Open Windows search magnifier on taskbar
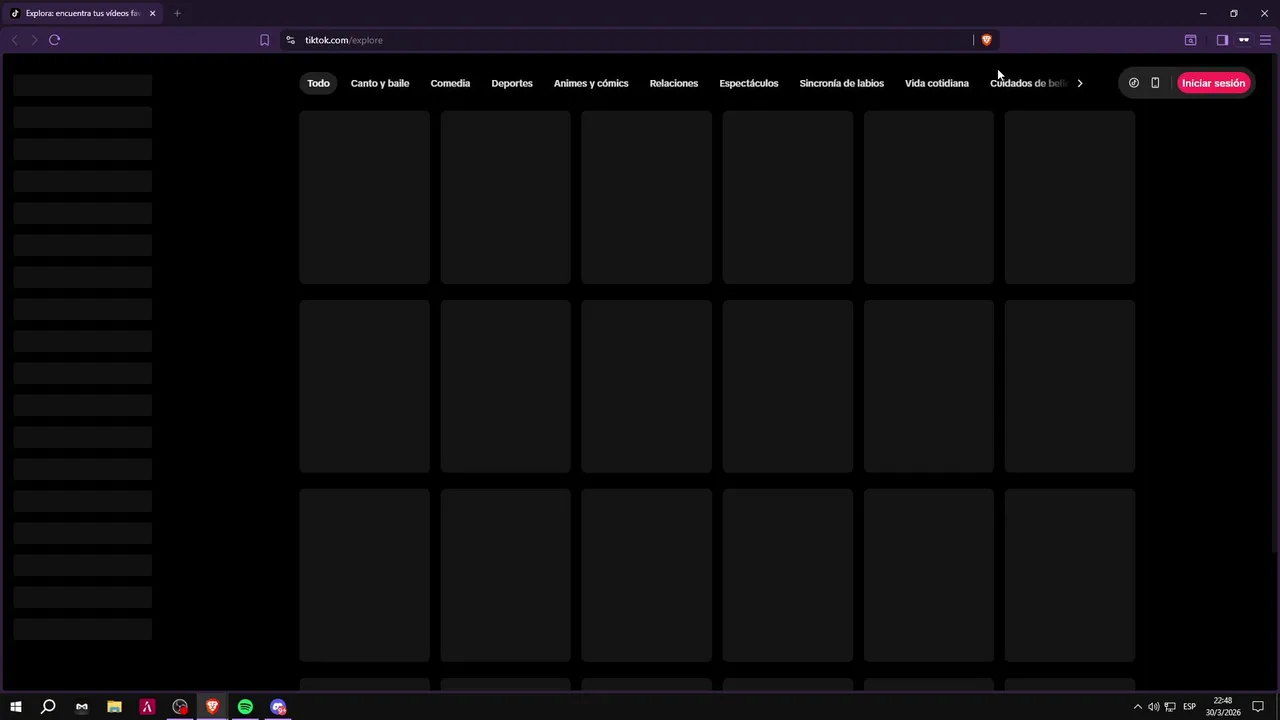The width and height of the screenshot is (1280, 720). (48, 707)
